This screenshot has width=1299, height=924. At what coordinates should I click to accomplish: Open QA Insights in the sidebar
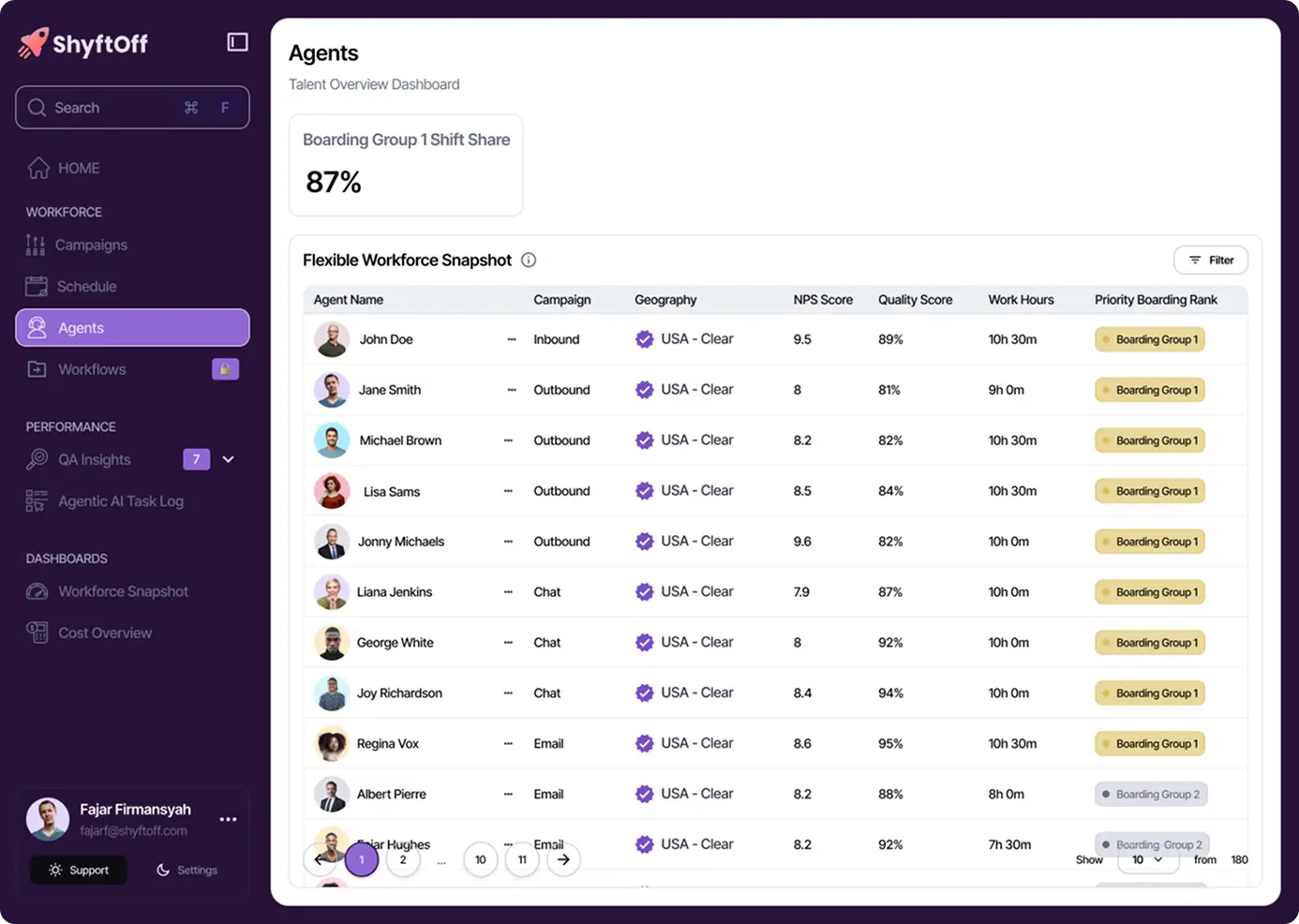95,459
